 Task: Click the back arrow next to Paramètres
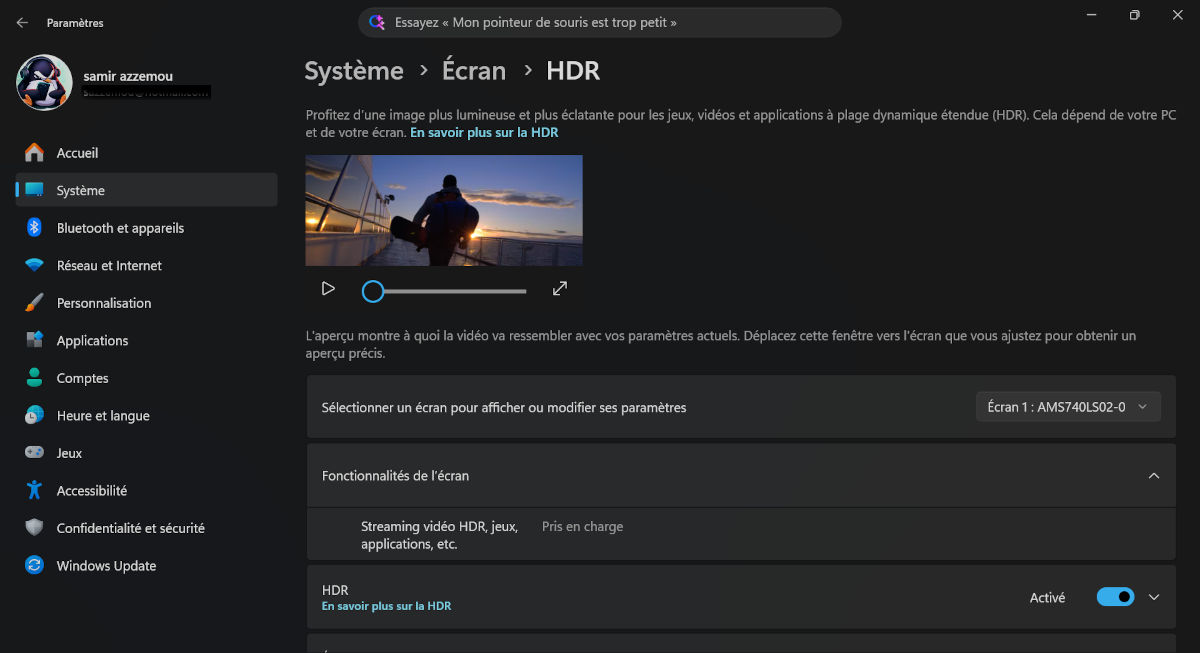click(x=22, y=22)
